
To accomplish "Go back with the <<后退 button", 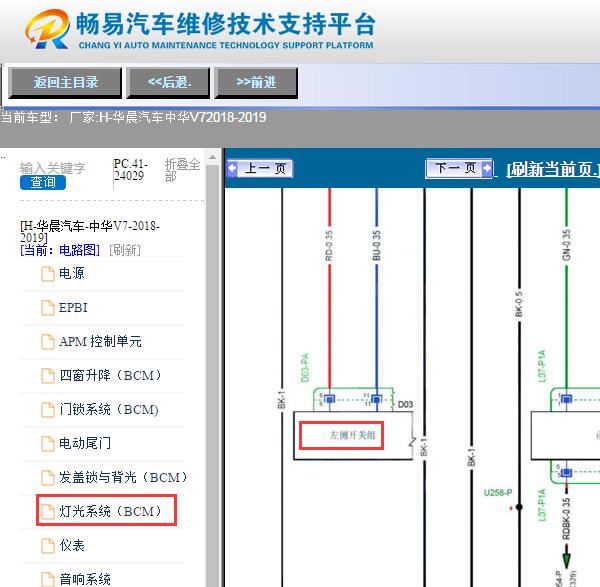I will (x=168, y=83).
